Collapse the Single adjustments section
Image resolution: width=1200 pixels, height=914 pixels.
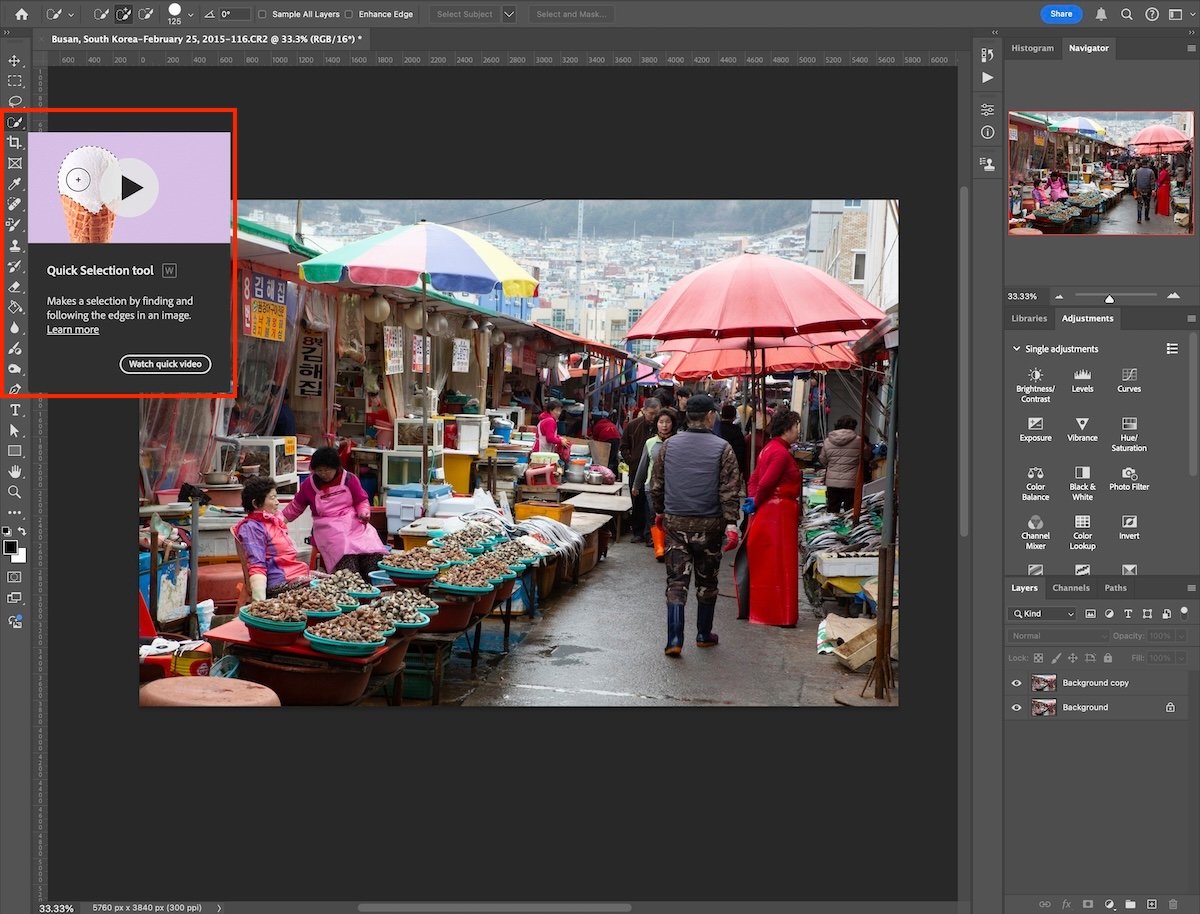click(1016, 348)
